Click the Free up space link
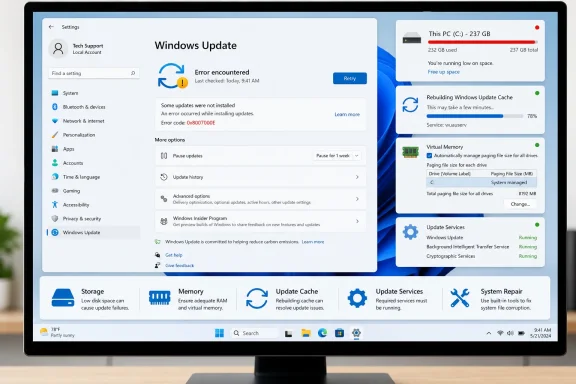 [x=444, y=72]
